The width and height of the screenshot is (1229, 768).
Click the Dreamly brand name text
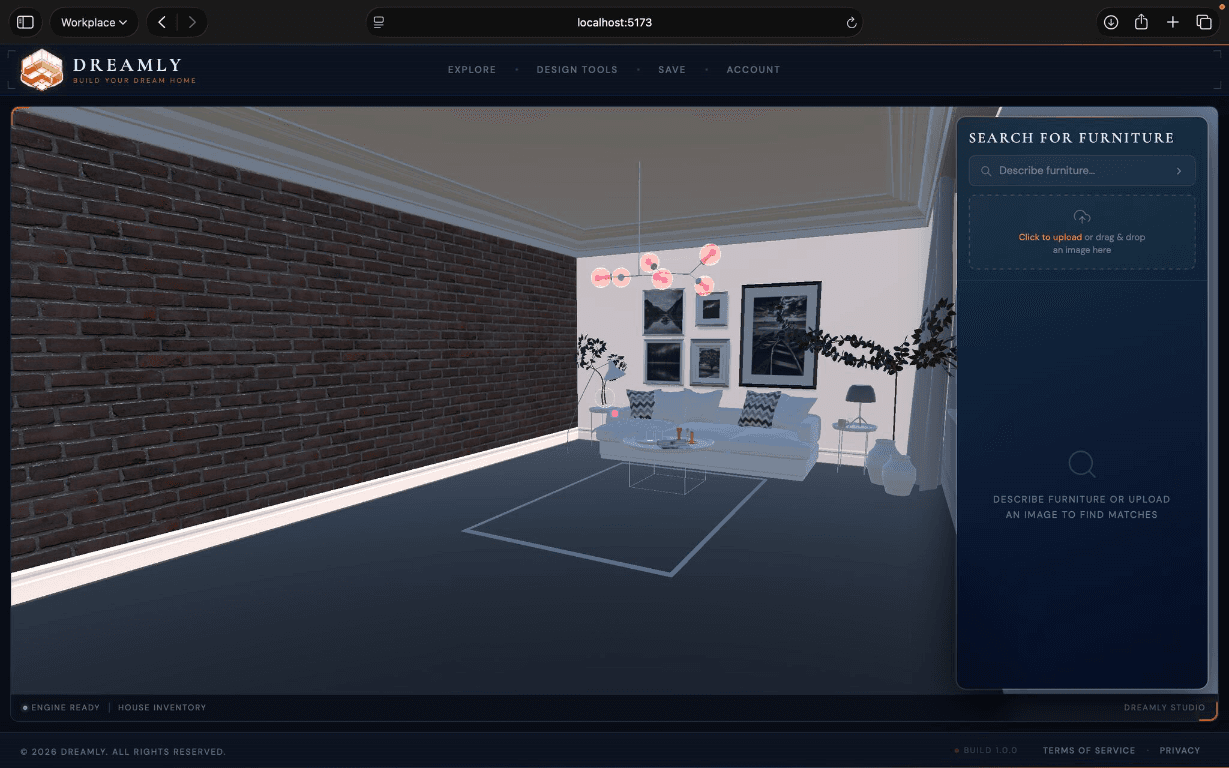(128, 65)
